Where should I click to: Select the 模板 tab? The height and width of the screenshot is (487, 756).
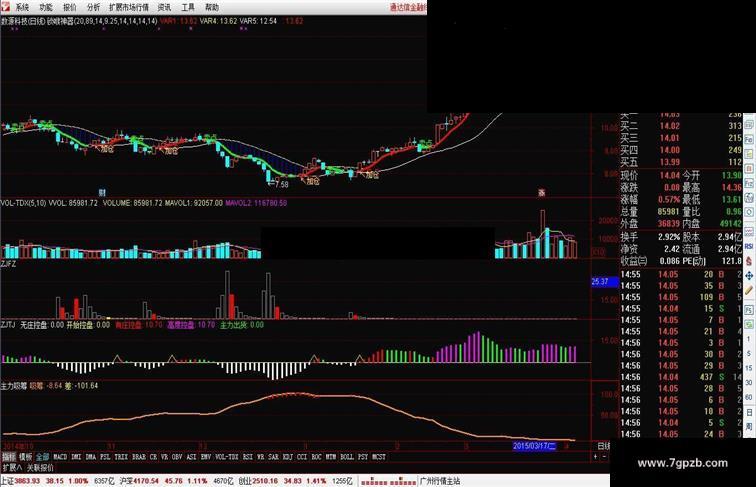[x=26, y=456]
